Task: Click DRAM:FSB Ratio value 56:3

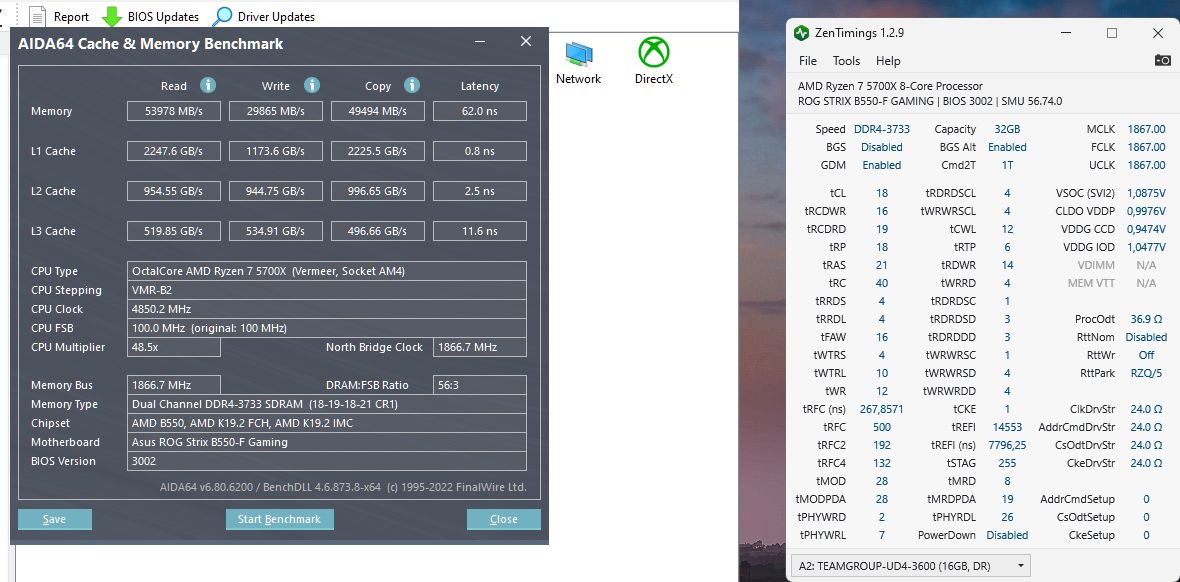Action: (480, 385)
